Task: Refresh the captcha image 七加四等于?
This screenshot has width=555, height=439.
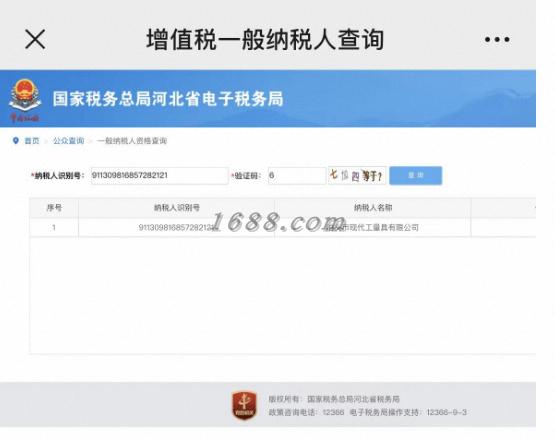Action: pos(357,176)
